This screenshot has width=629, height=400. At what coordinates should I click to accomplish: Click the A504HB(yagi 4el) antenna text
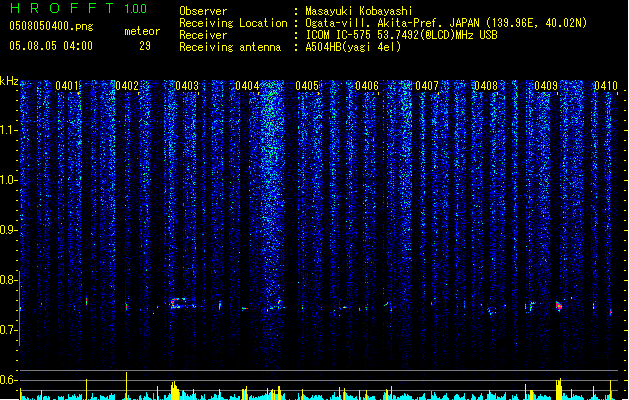coord(353,47)
